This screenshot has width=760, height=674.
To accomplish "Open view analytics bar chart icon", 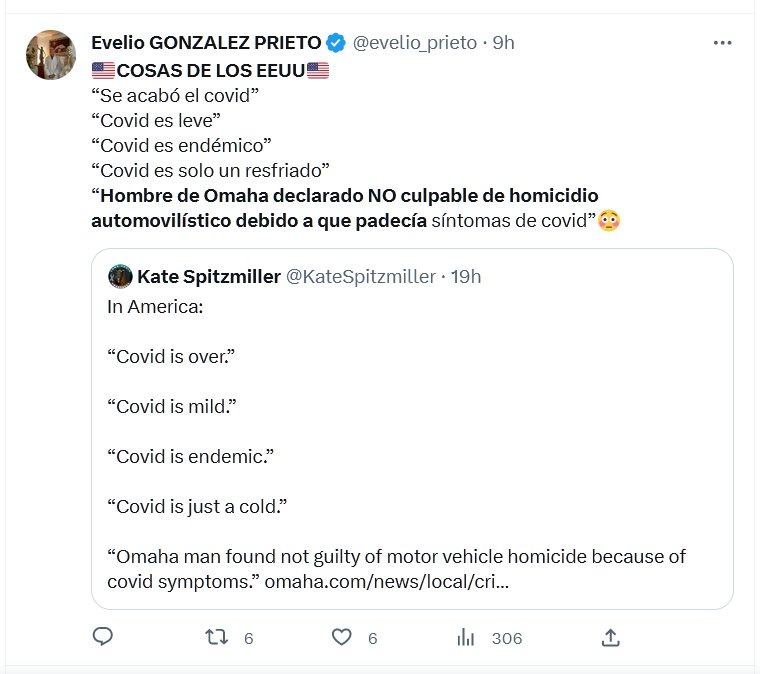I will 465,637.
